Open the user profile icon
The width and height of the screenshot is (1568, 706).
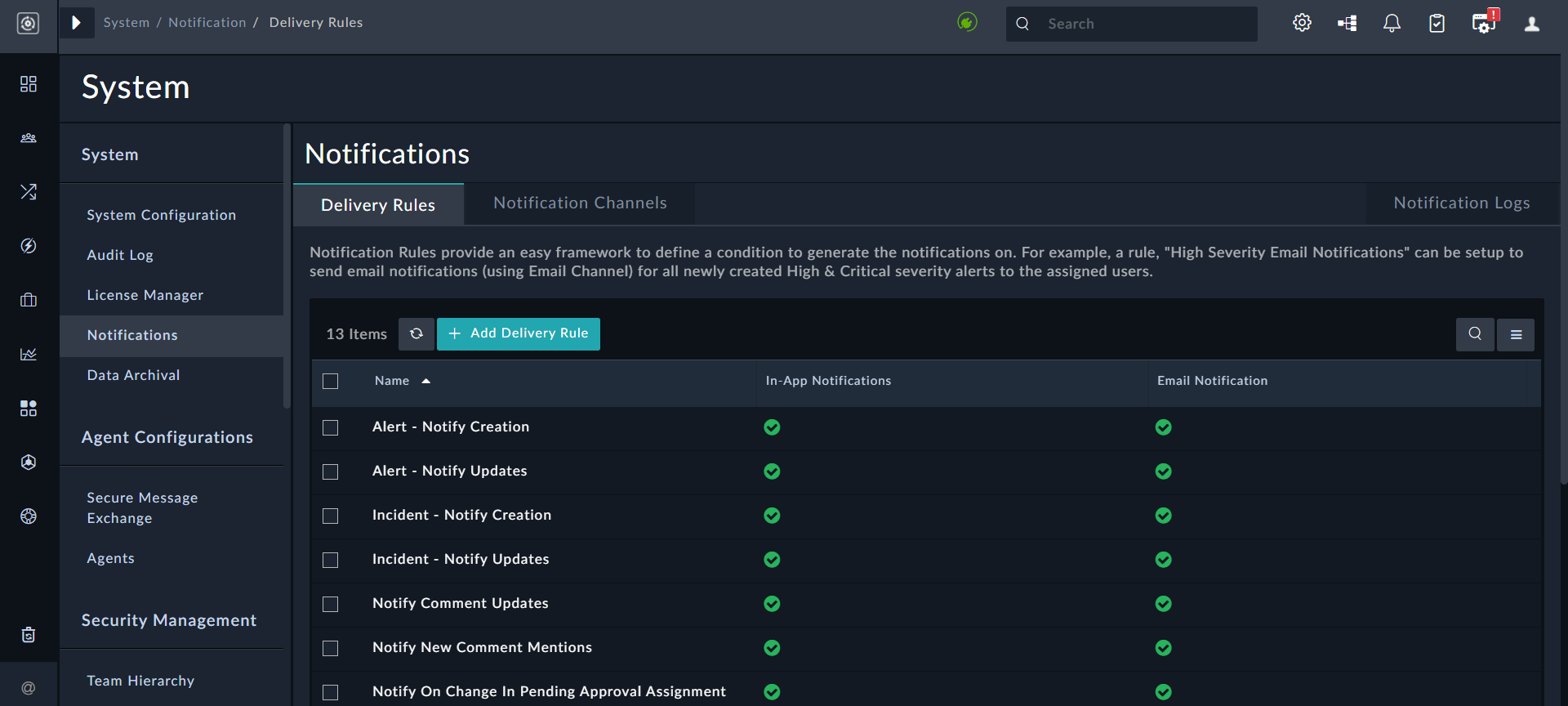1532,24
